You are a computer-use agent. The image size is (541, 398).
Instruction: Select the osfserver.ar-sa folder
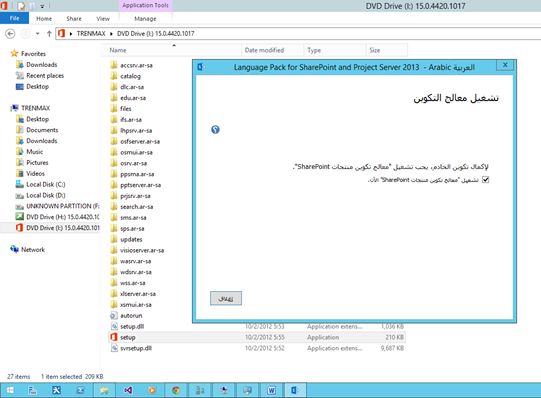pos(140,141)
